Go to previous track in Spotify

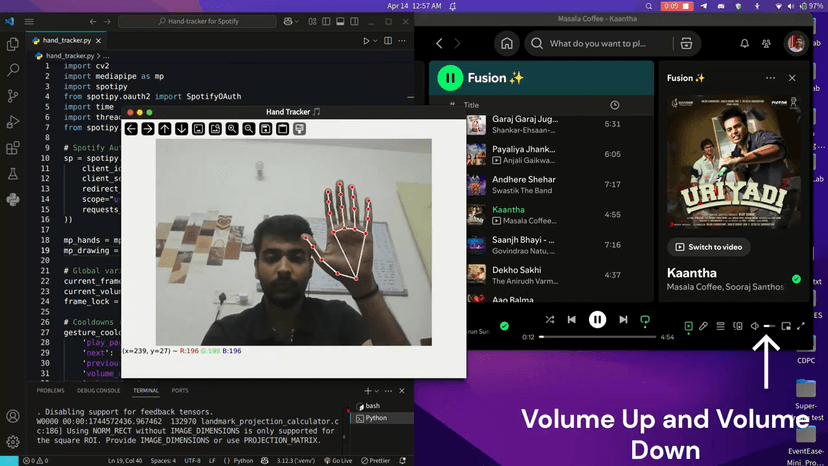coord(572,320)
